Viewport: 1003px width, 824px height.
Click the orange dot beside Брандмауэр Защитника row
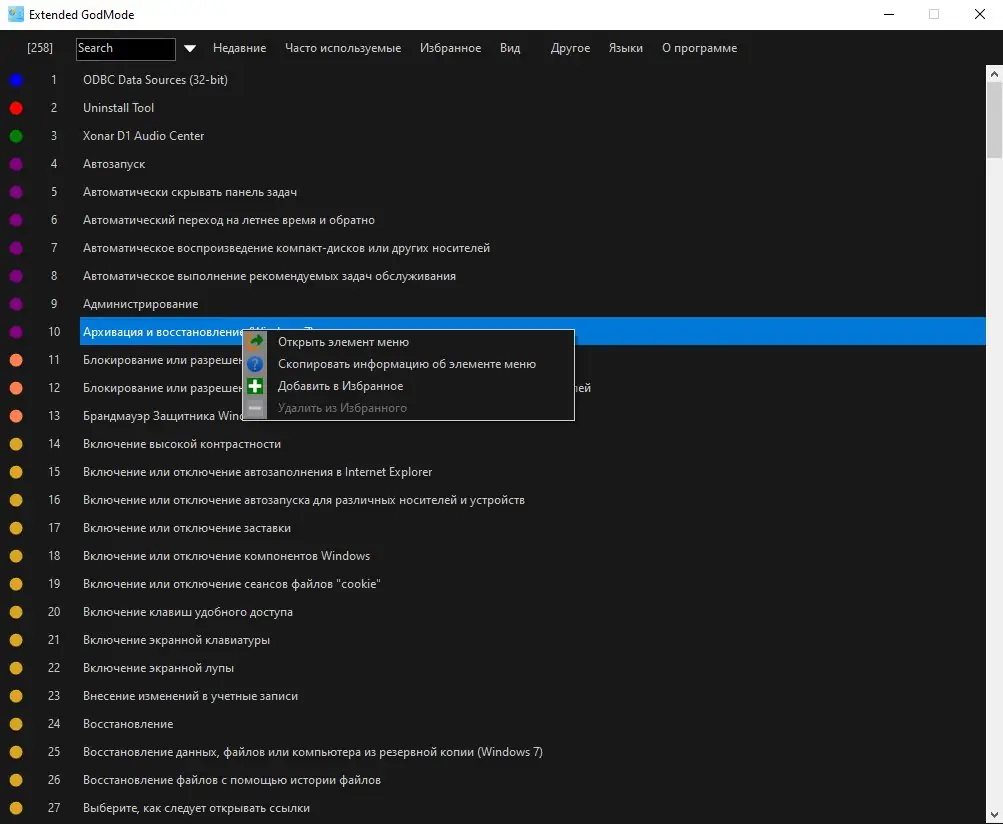[16, 416]
